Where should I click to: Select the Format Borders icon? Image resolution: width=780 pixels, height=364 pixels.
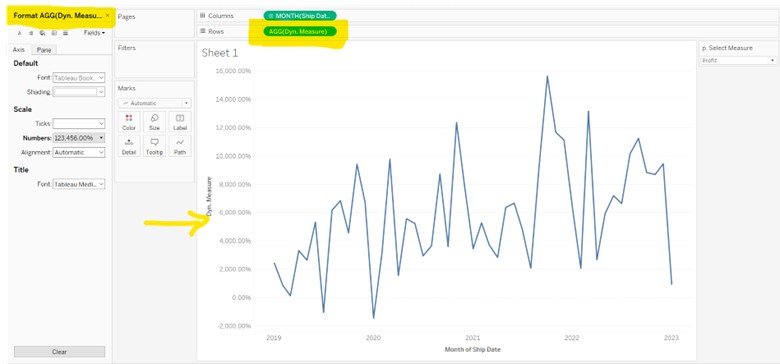(x=54, y=33)
